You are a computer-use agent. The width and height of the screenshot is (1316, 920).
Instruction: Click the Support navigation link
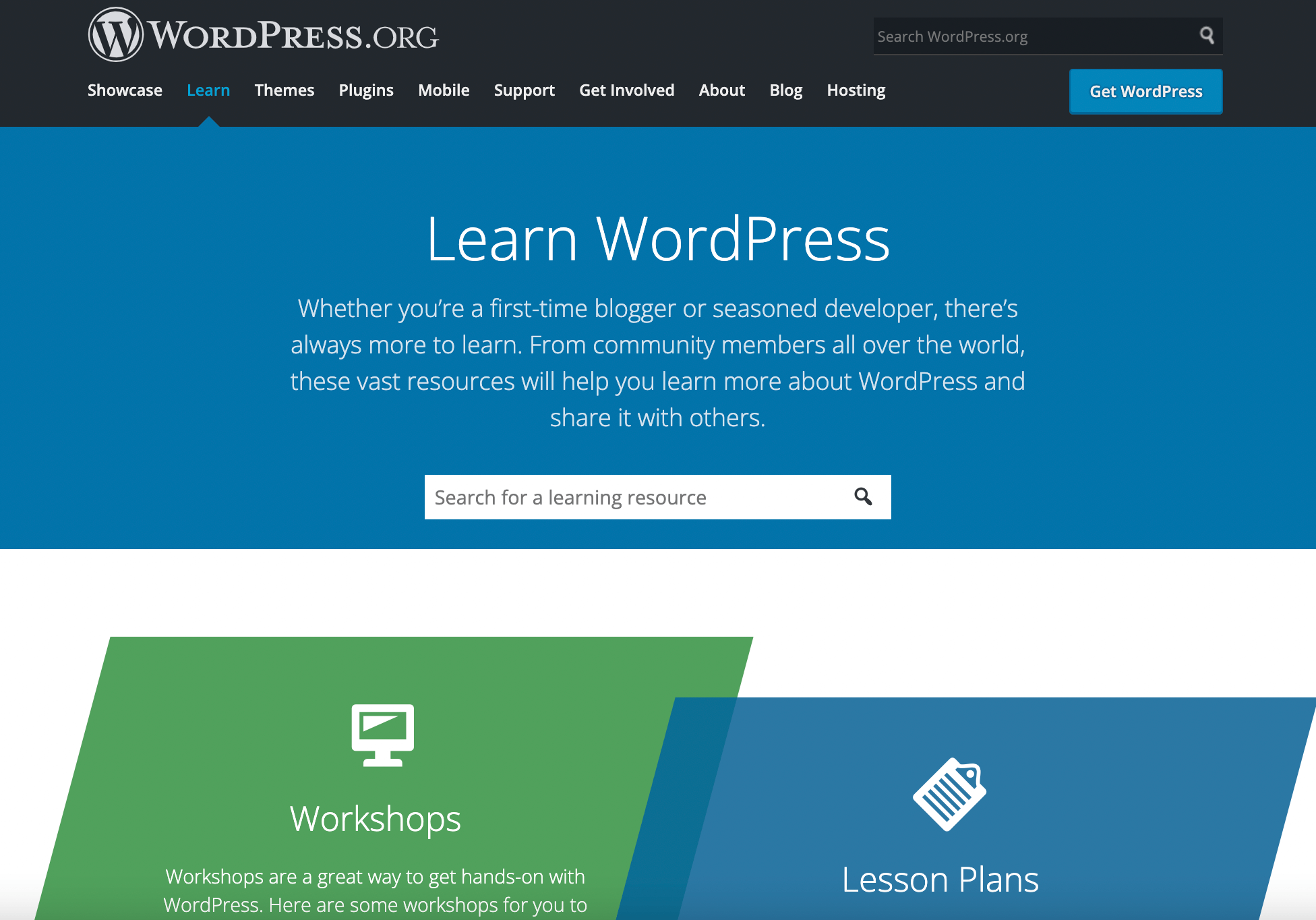(524, 90)
